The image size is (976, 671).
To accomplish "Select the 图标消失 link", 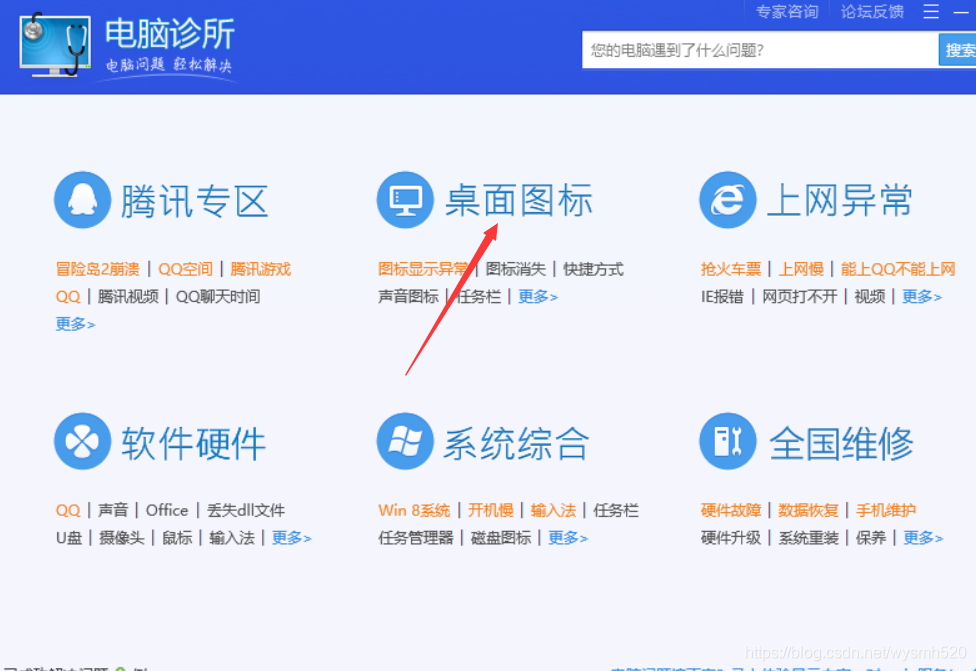I will click(x=515, y=269).
